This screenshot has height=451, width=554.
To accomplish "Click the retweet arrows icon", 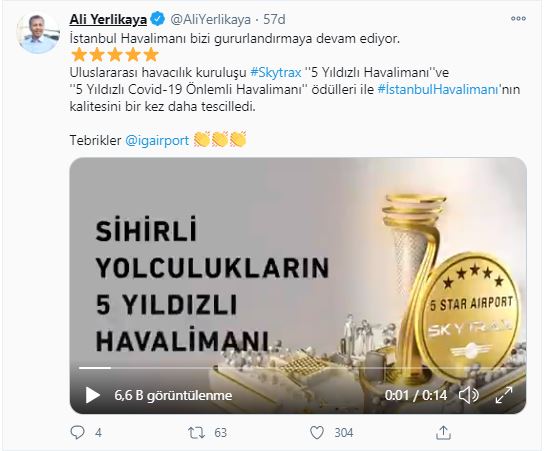I will [196, 433].
